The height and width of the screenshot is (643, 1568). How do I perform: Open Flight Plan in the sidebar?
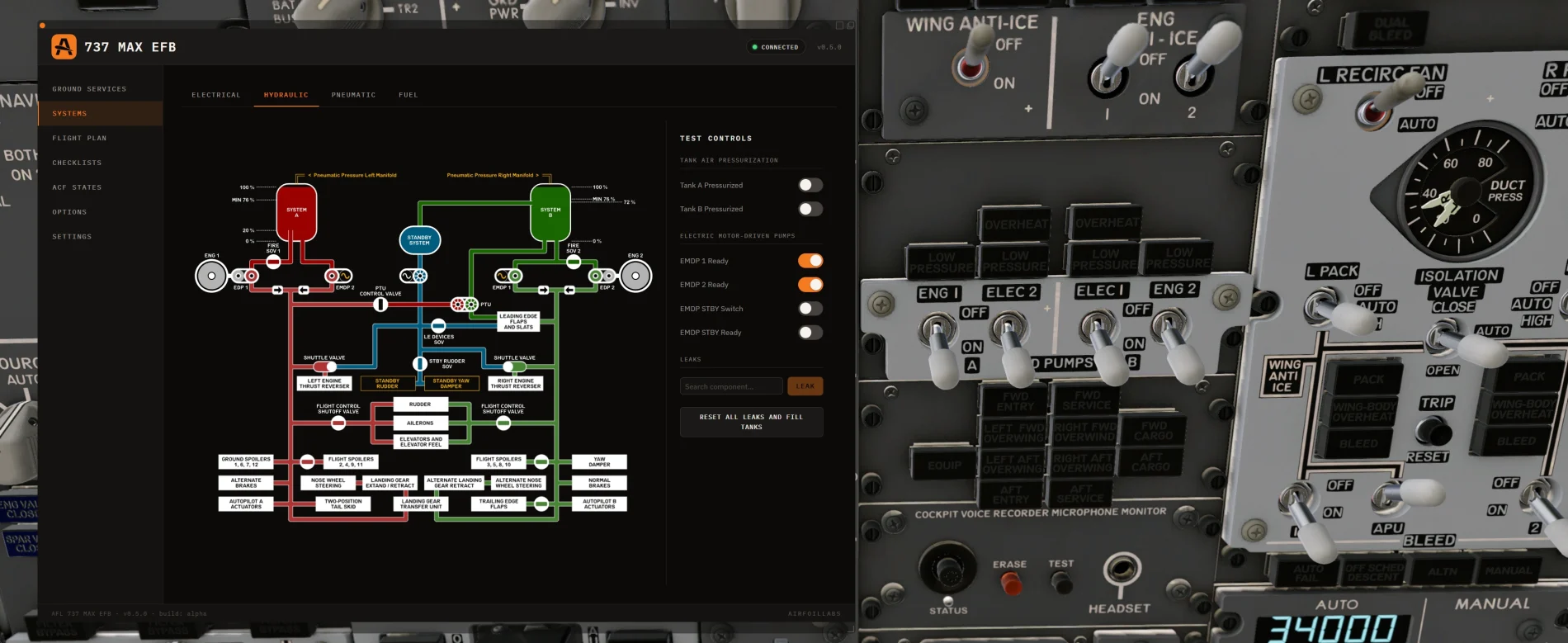[x=101, y=138]
